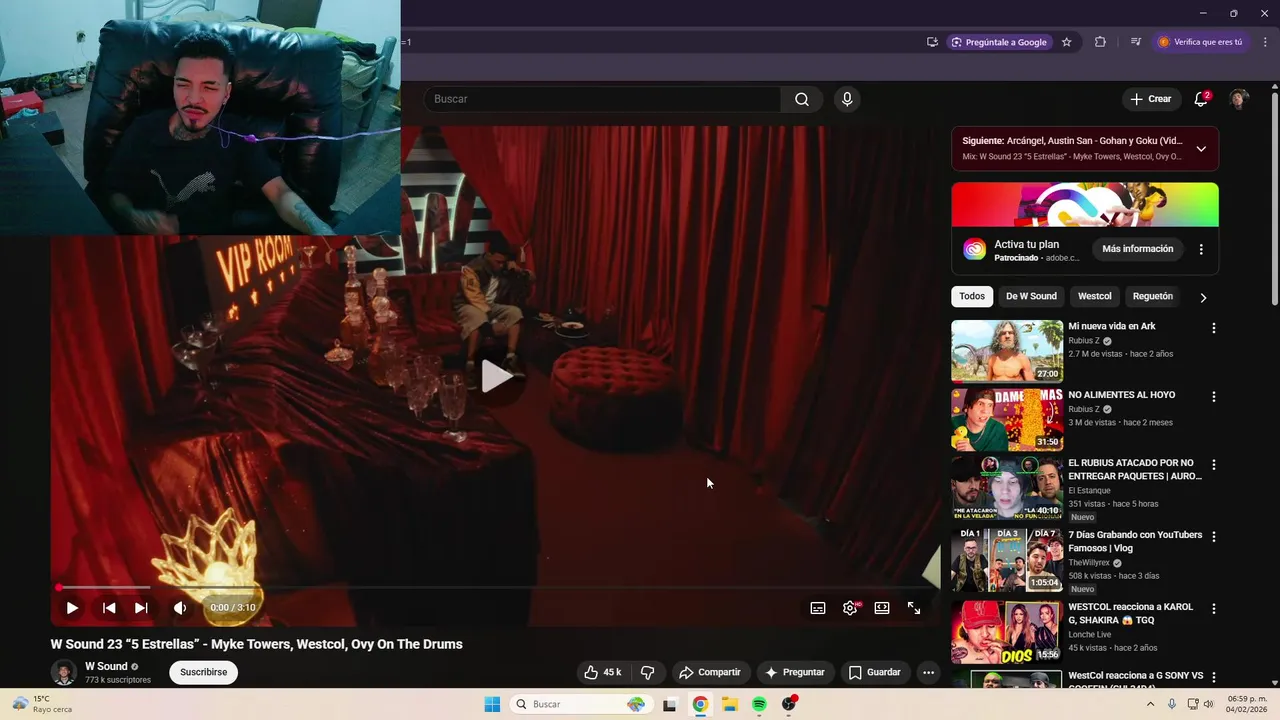Expand the Siguiente mix playlist panel
The image size is (1280, 720).
(x=1201, y=148)
